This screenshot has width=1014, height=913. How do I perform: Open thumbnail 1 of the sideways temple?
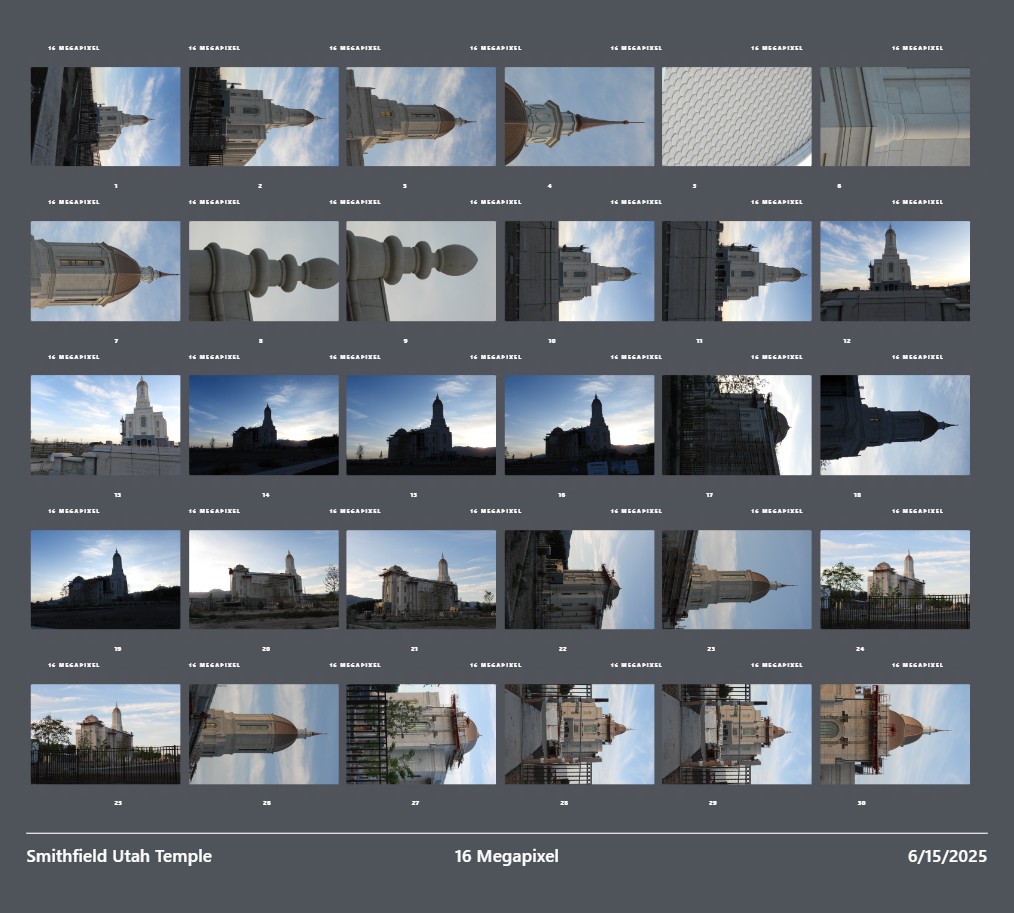(x=105, y=116)
